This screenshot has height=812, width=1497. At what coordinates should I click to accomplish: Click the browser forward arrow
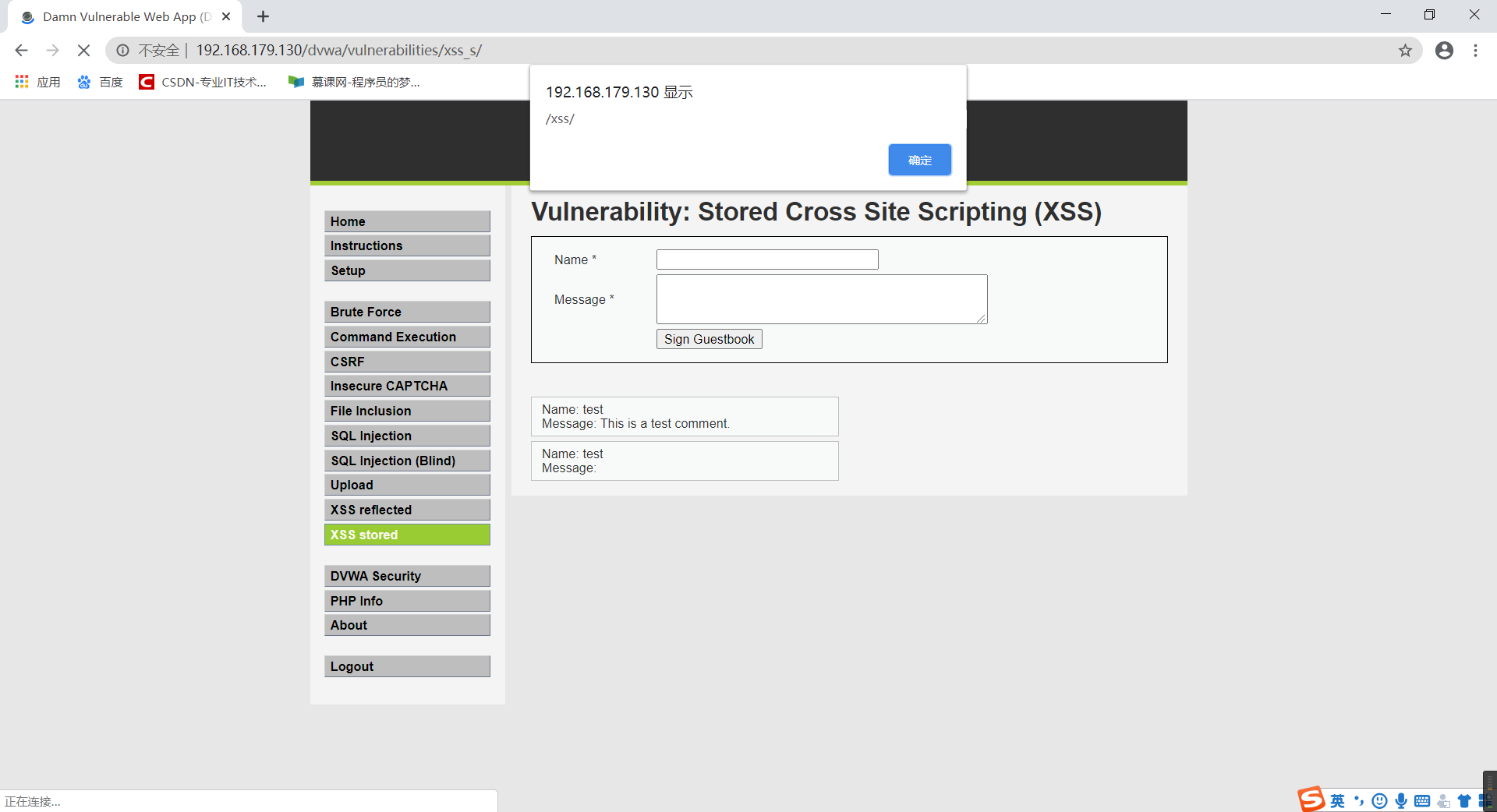click(x=52, y=51)
